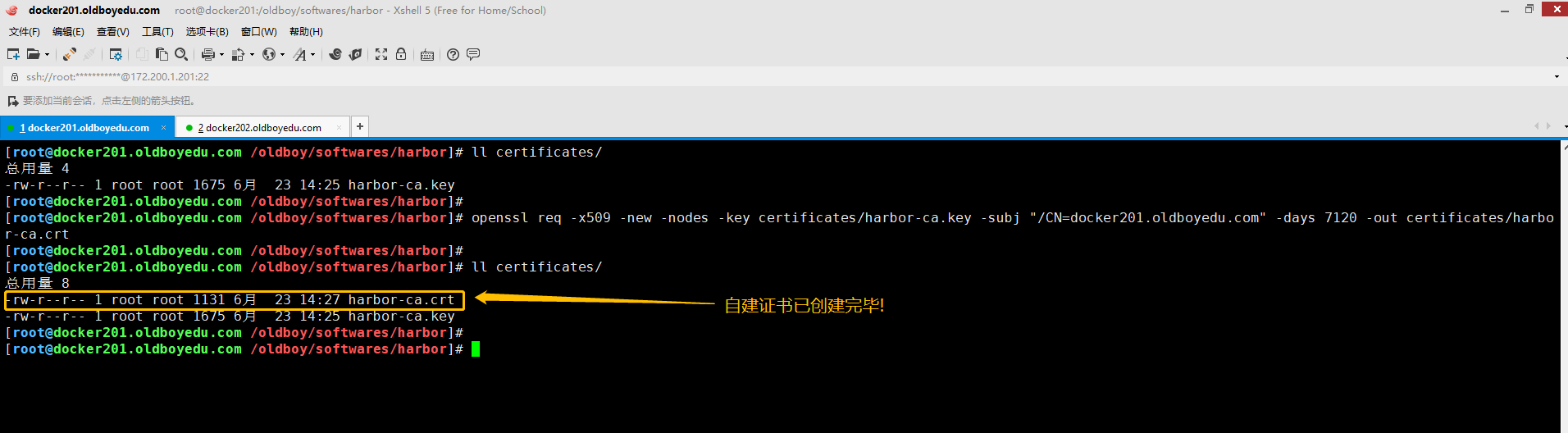
Task: Expand the font A dropdown arrow
Action: [x=313, y=55]
